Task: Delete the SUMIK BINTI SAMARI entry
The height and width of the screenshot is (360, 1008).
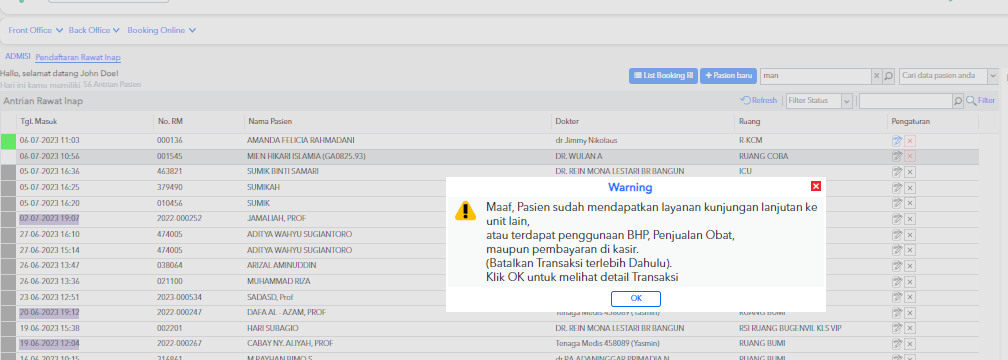Action: pos(910,172)
